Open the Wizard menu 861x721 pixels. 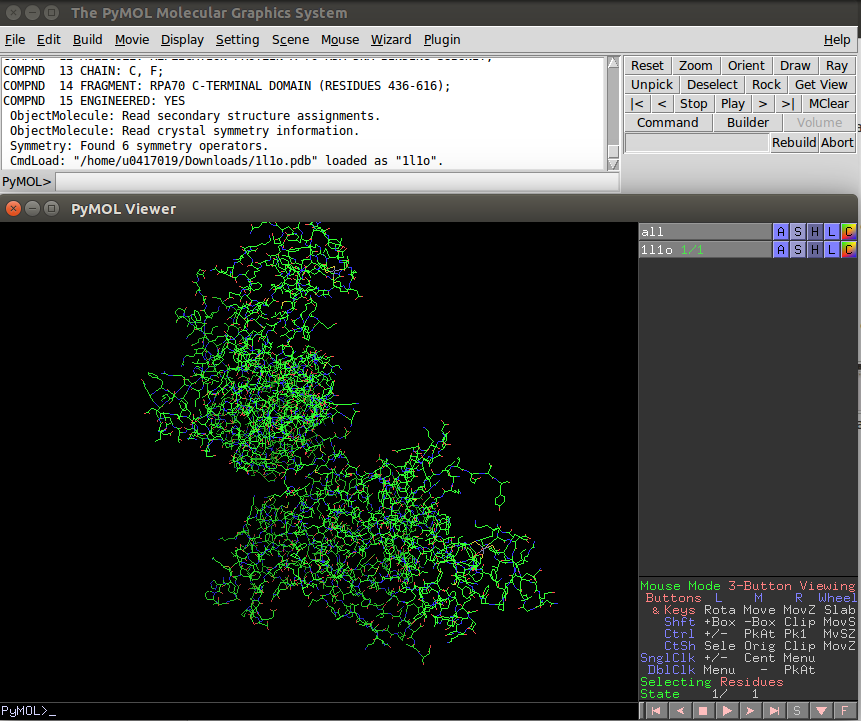(x=391, y=40)
